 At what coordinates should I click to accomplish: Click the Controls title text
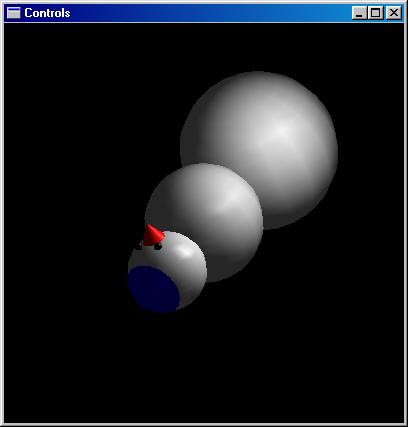[x=47, y=13]
